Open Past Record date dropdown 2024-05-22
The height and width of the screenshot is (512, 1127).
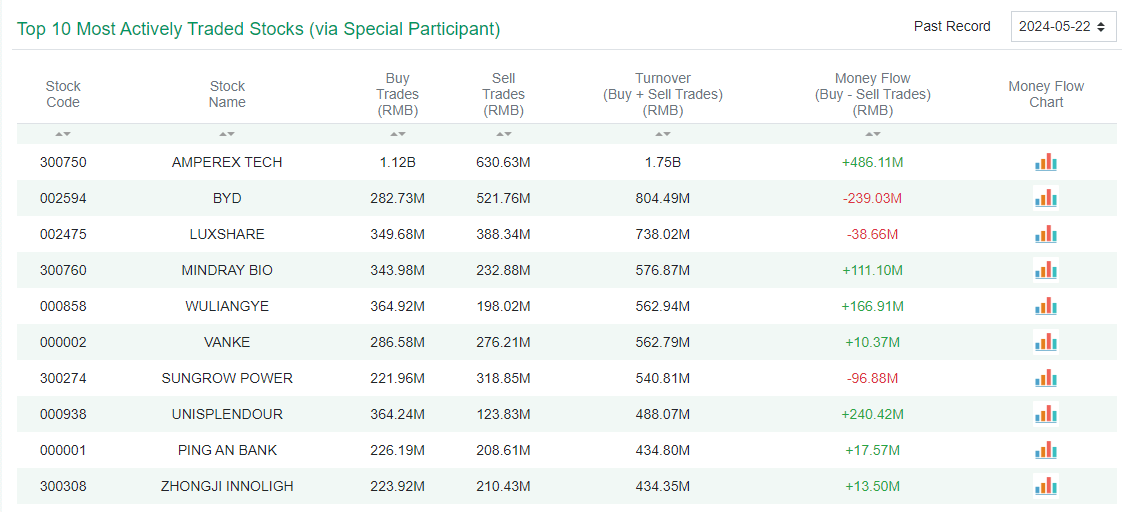tap(1063, 27)
